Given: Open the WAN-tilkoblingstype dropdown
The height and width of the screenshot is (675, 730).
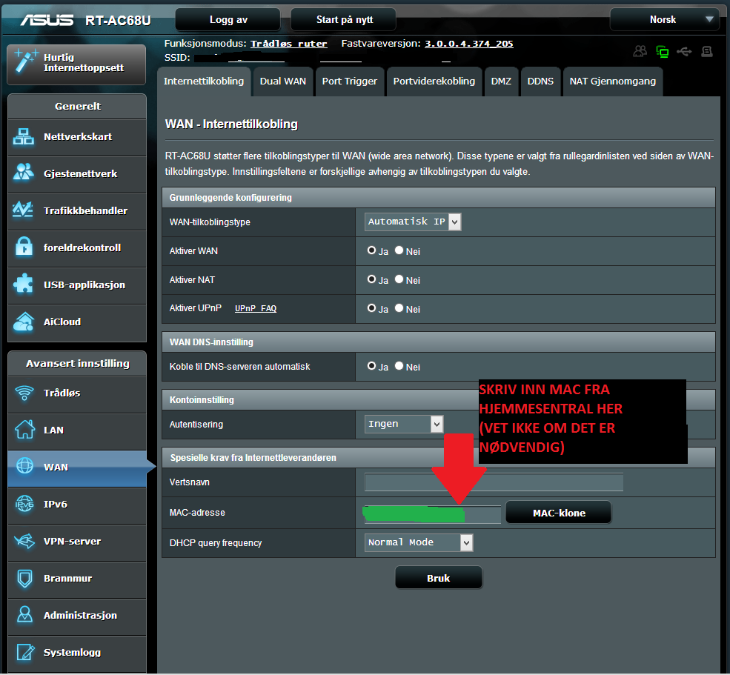Looking at the screenshot, I should point(412,222).
